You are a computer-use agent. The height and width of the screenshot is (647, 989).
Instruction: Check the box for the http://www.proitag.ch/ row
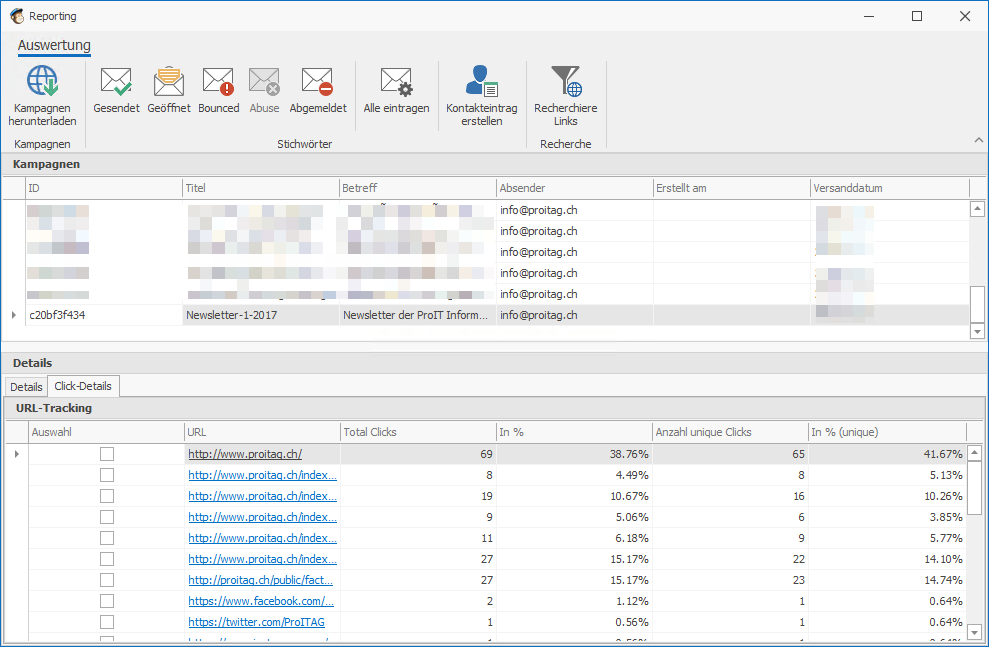(107, 454)
